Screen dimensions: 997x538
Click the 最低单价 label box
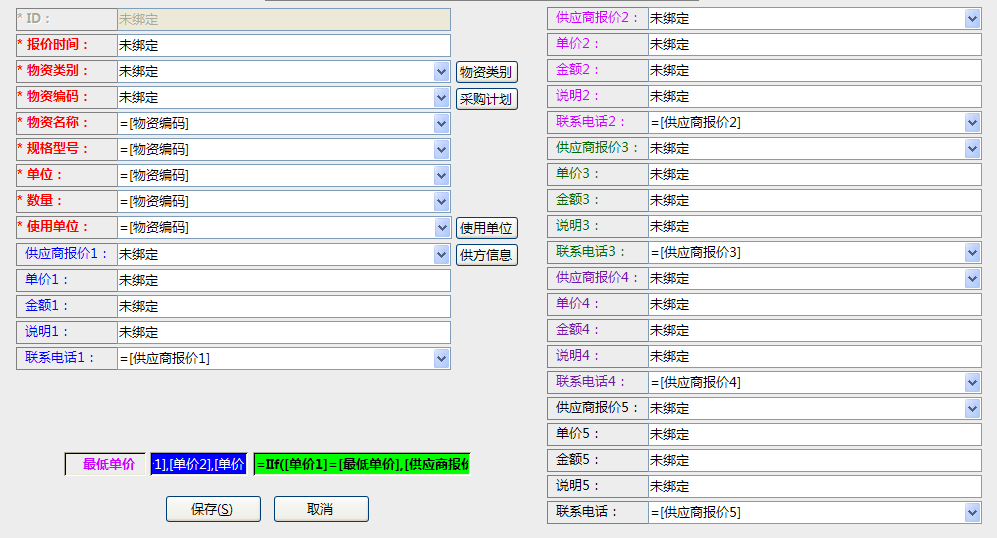pyautogui.click(x=105, y=464)
